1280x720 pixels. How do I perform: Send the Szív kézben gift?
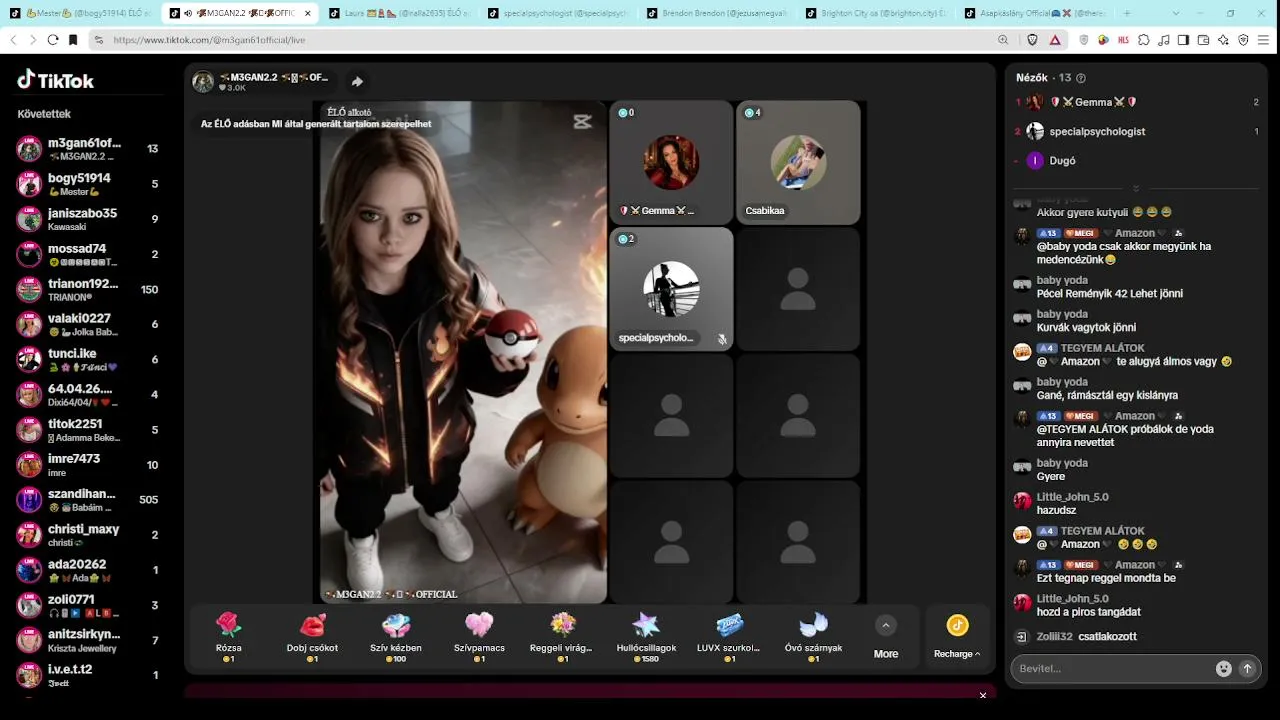(x=396, y=637)
